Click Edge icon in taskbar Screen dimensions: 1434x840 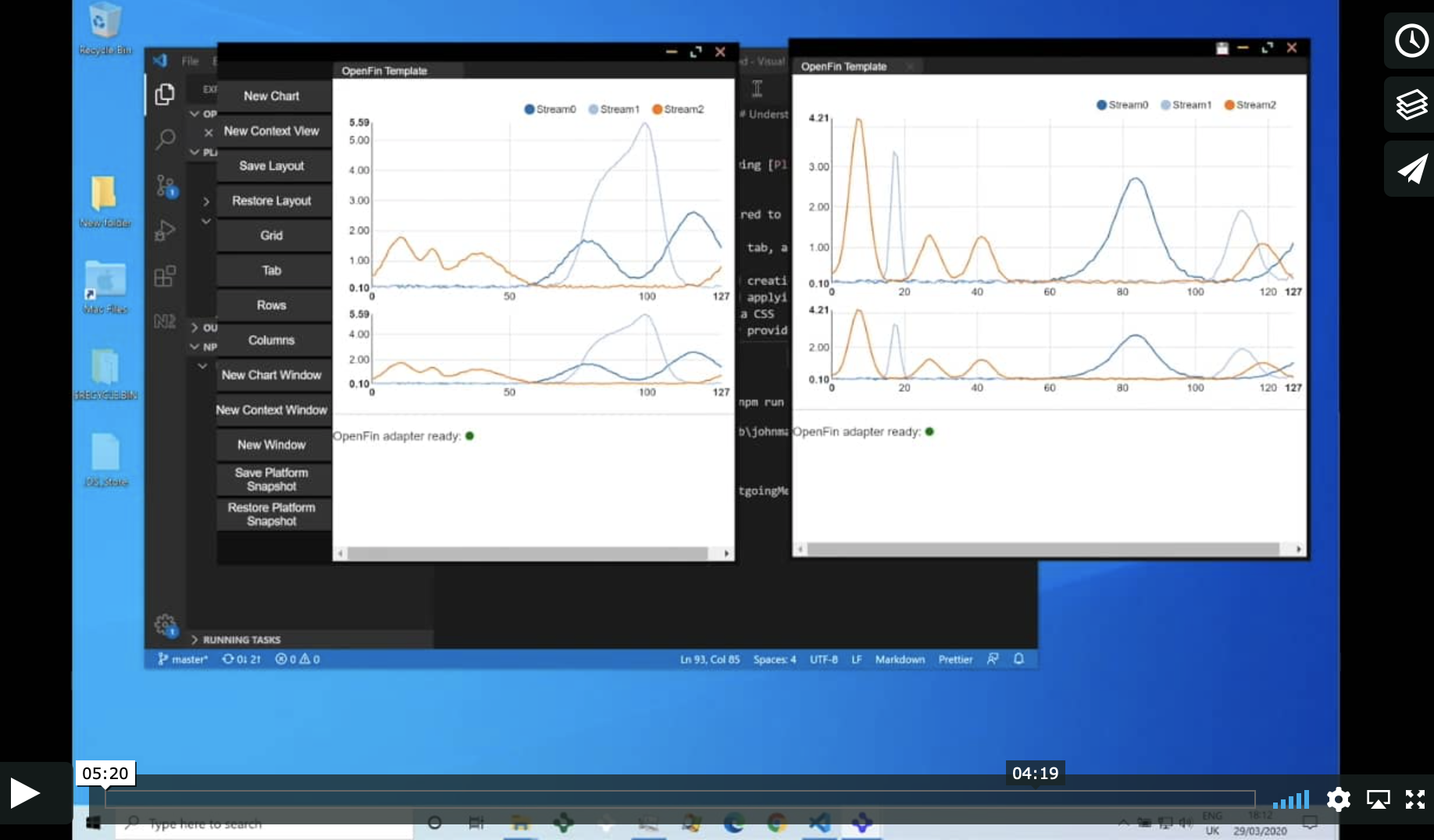733,823
